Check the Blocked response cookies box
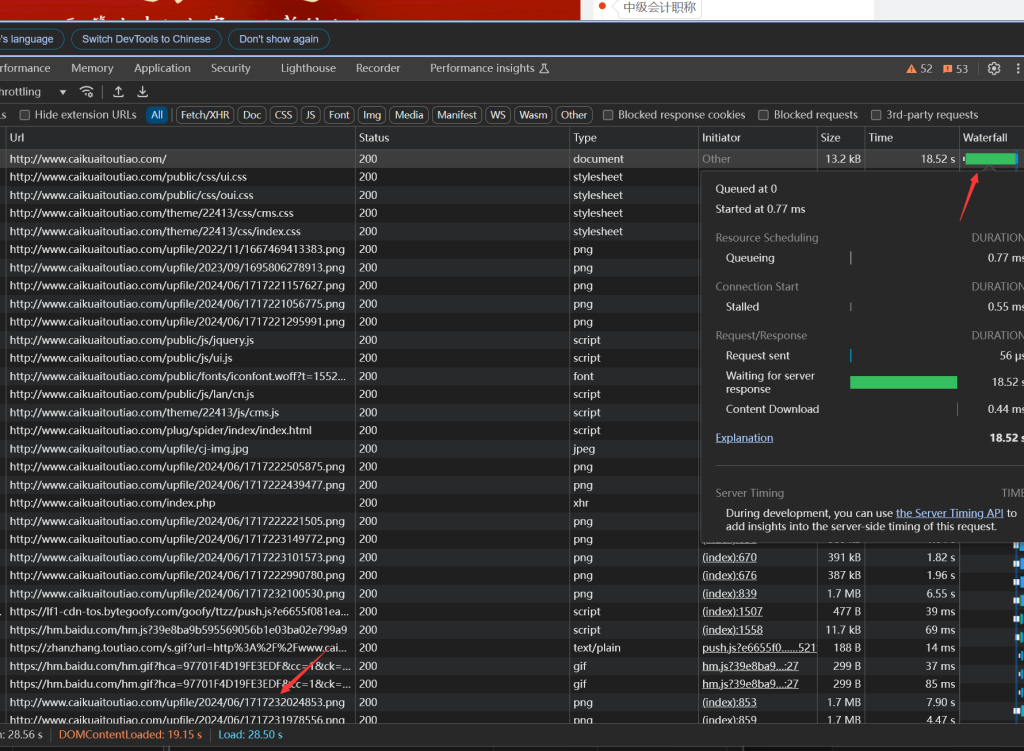The image size is (1024, 751). [609, 115]
